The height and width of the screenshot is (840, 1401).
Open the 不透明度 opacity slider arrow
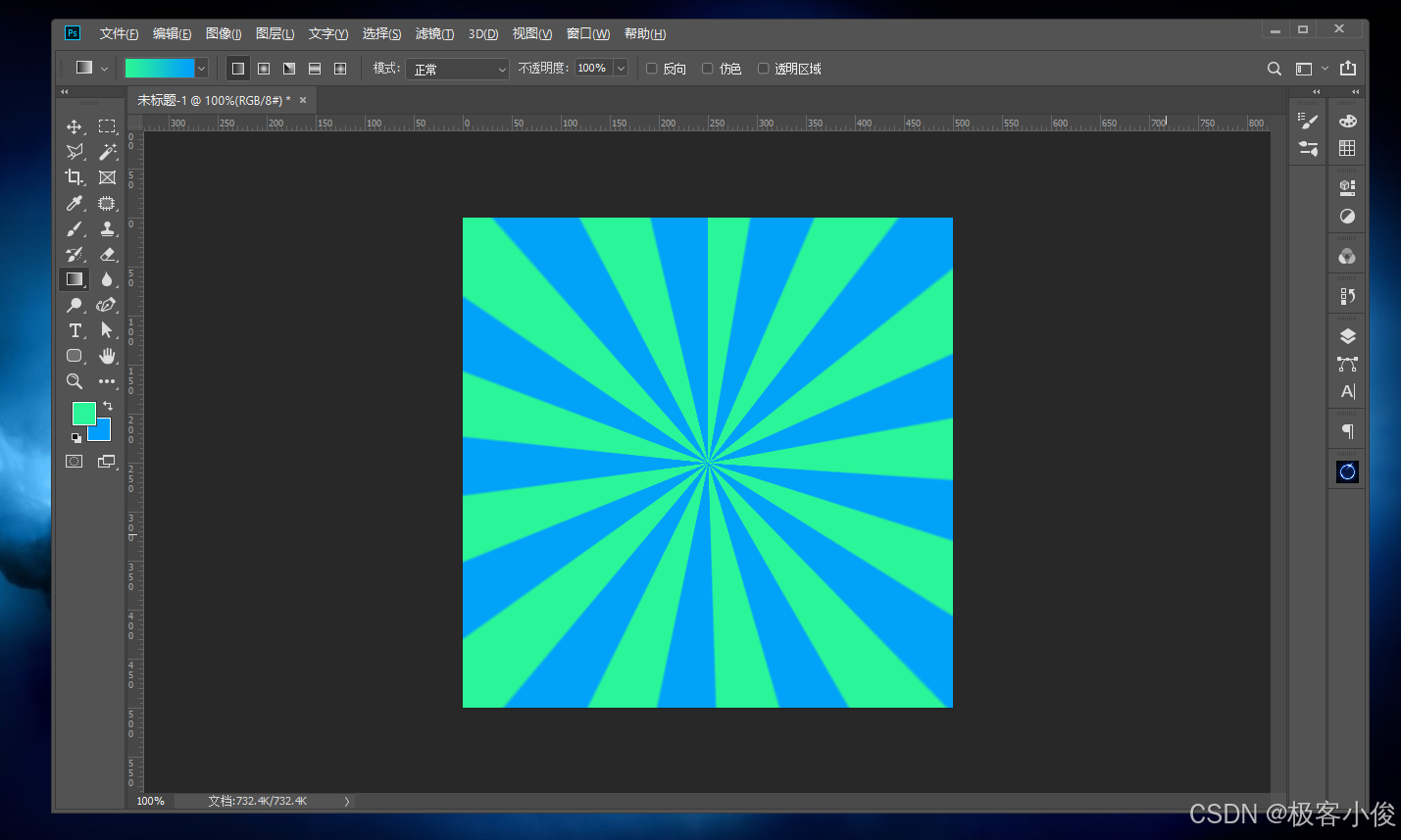pyautogui.click(x=621, y=69)
